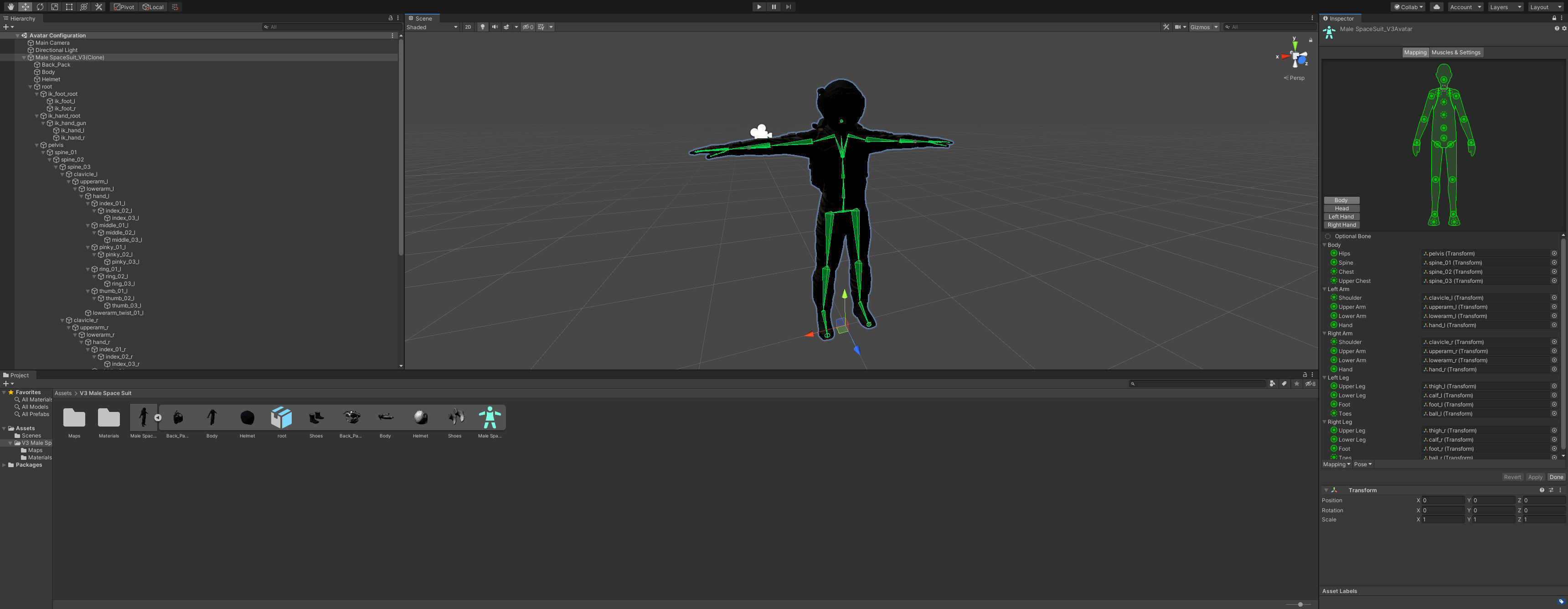Open custom editor tools

click(98, 7)
